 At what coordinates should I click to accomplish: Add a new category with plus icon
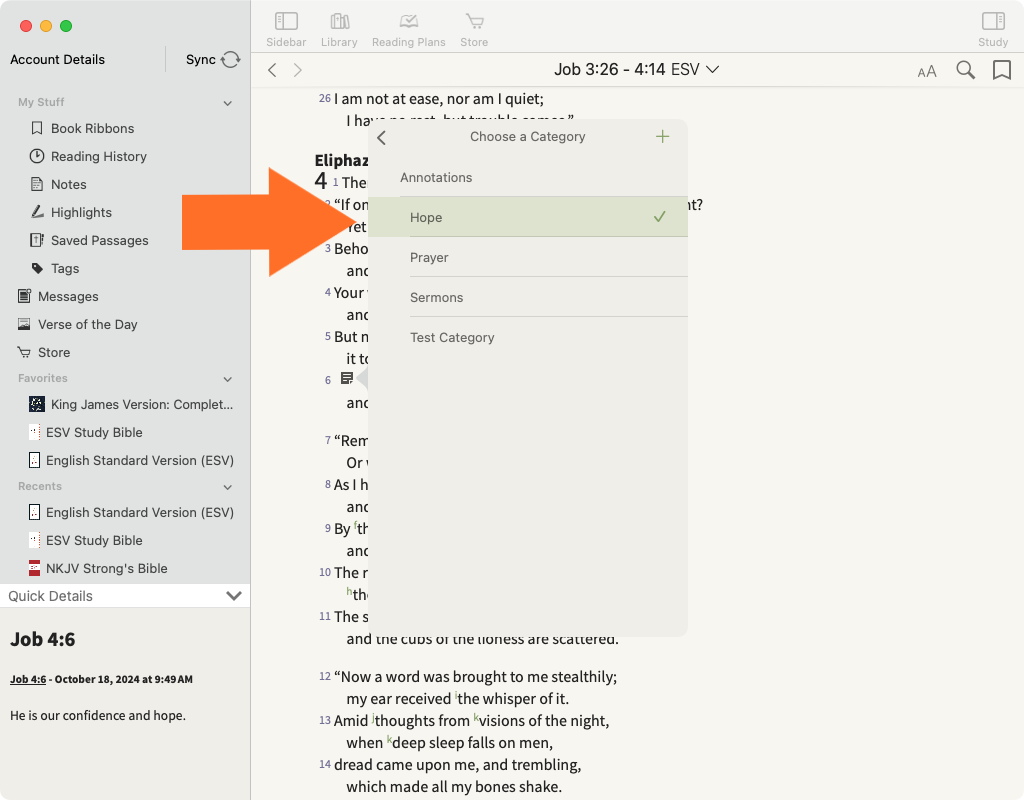point(662,137)
